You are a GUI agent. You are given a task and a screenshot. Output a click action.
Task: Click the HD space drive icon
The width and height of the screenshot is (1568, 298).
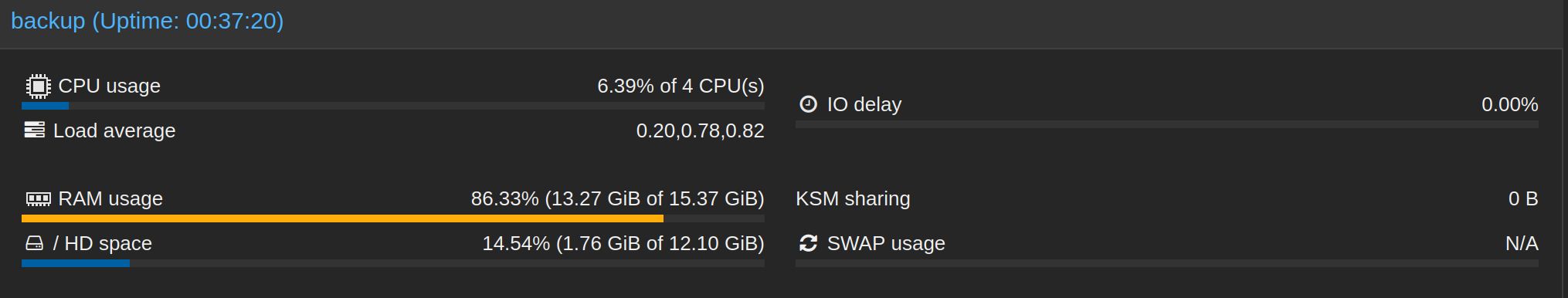[35, 243]
